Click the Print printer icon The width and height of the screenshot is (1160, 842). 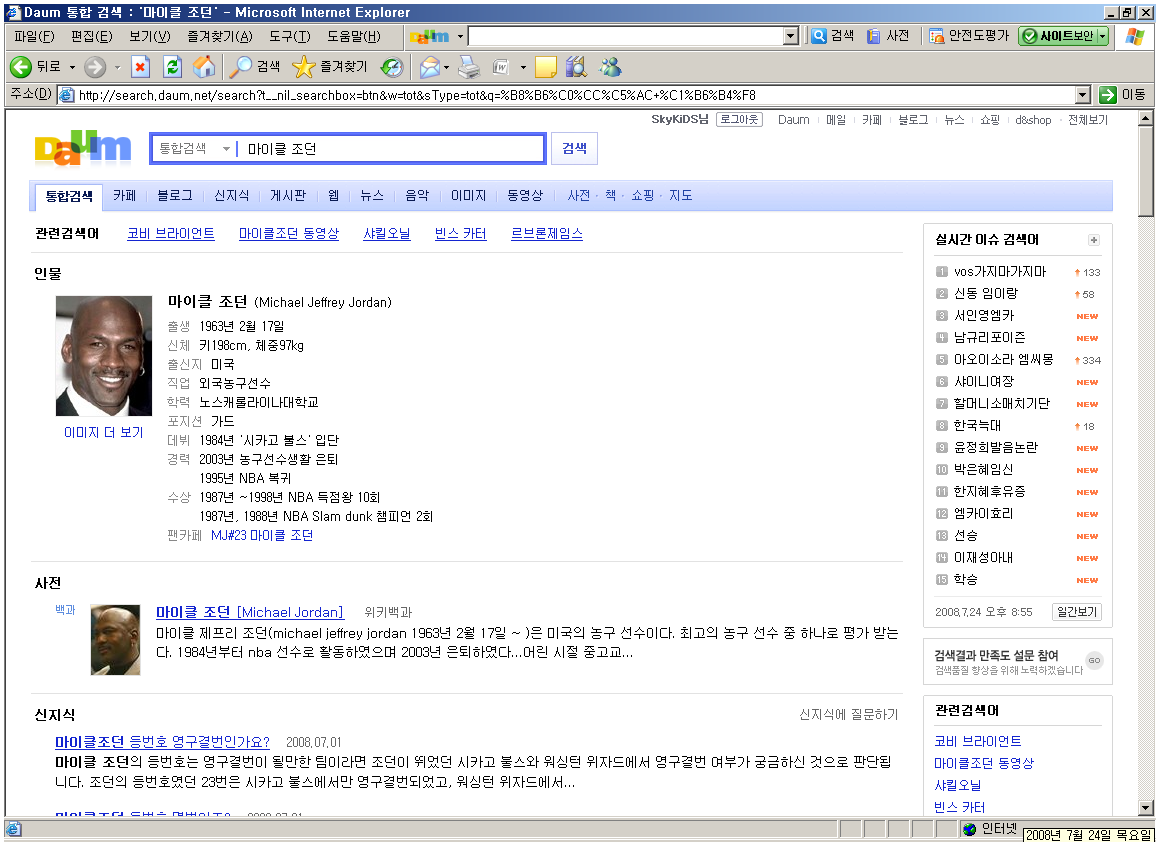click(x=469, y=67)
